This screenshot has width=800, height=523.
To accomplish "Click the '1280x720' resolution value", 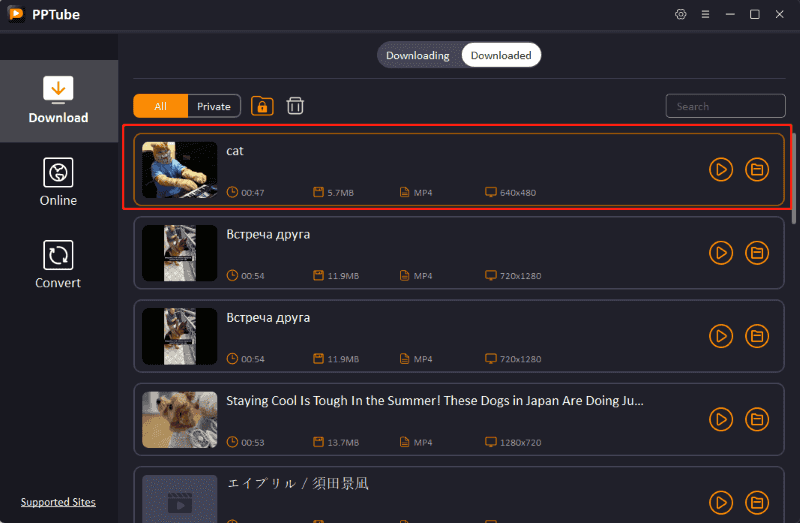I will (520, 442).
